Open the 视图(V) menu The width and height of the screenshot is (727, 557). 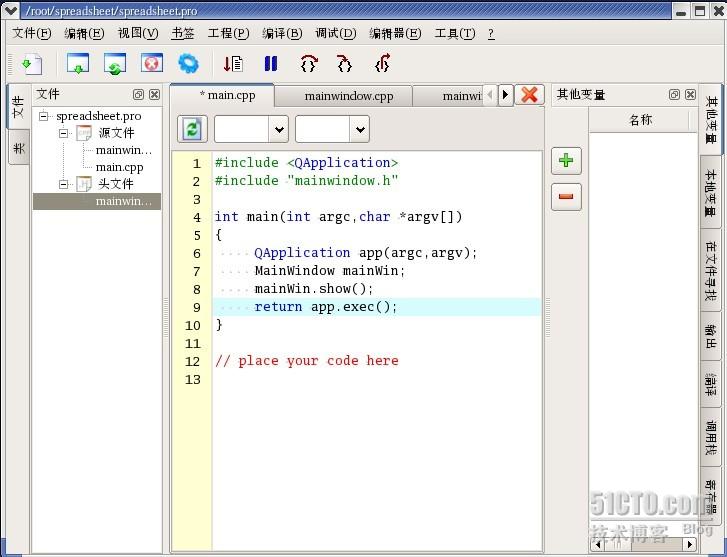pyautogui.click(x=138, y=33)
